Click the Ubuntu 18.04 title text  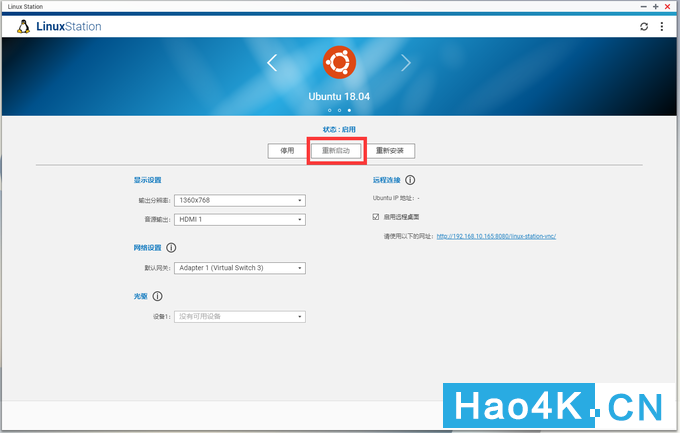pyautogui.click(x=339, y=96)
